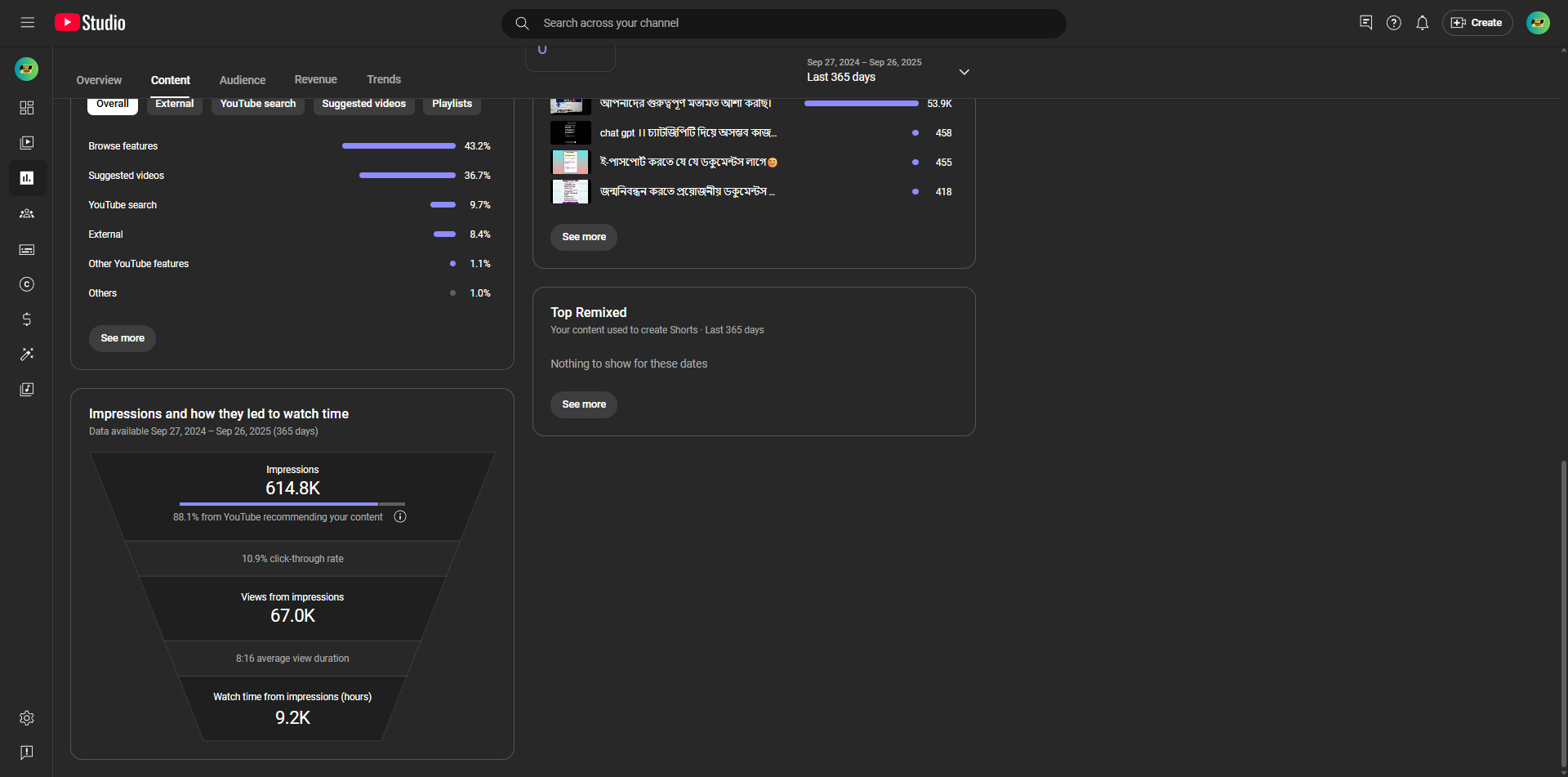
Task: Click the search across your channel field
Action: click(784, 23)
